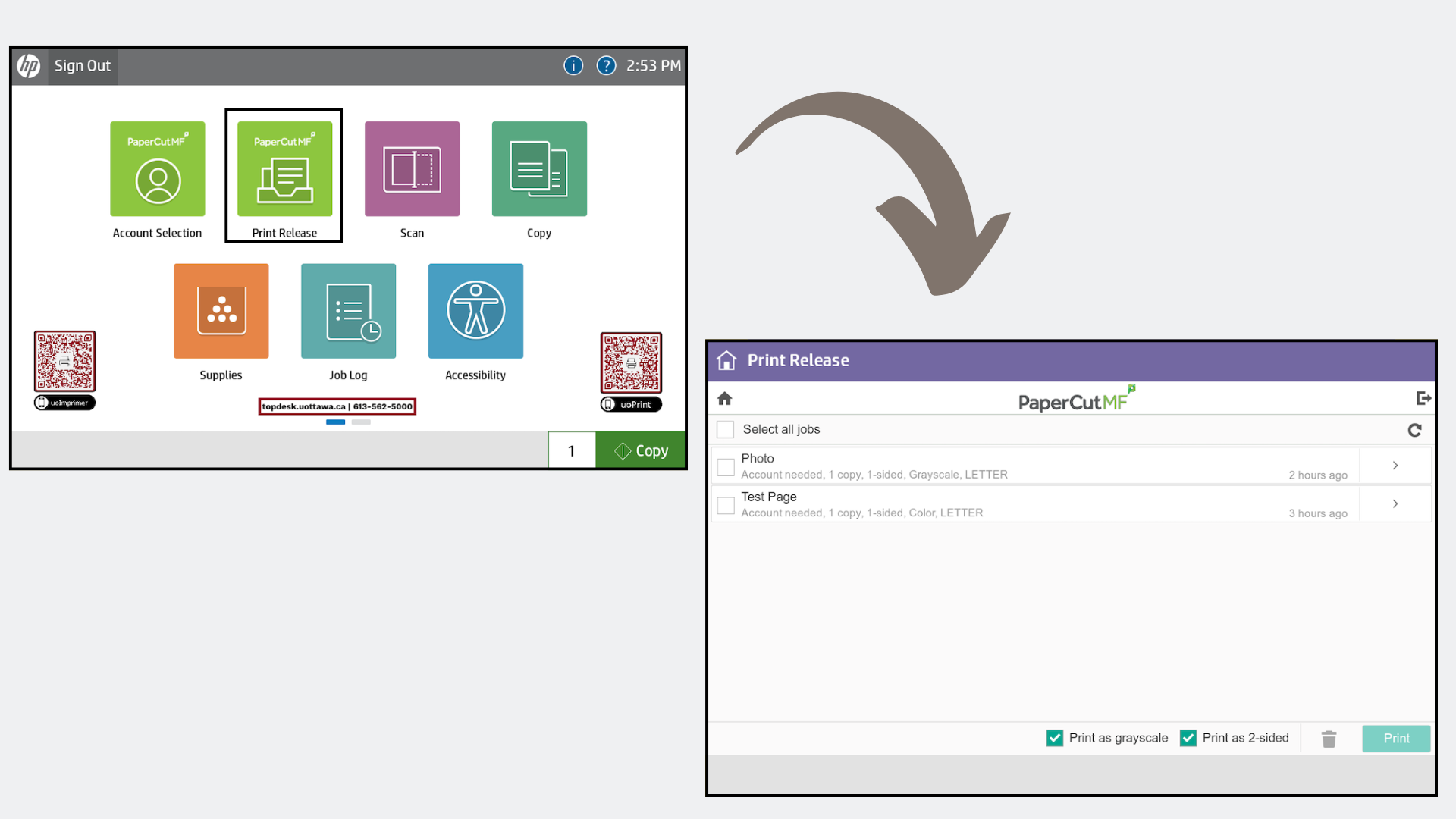
Task: Open the information icon in top bar
Action: pyautogui.click(x=573, y=66)
